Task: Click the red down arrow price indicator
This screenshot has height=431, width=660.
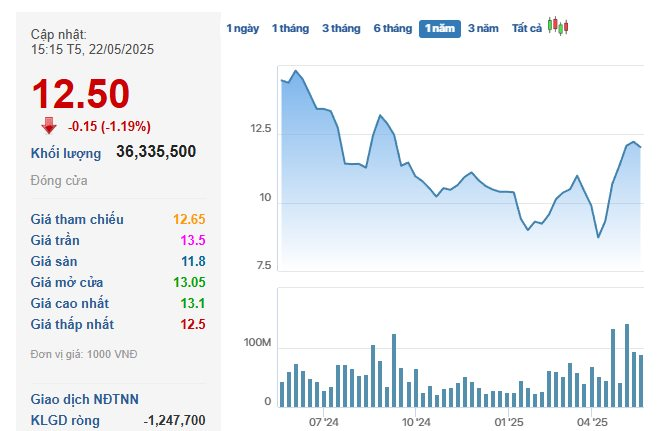Action: [x=48, y=126]
